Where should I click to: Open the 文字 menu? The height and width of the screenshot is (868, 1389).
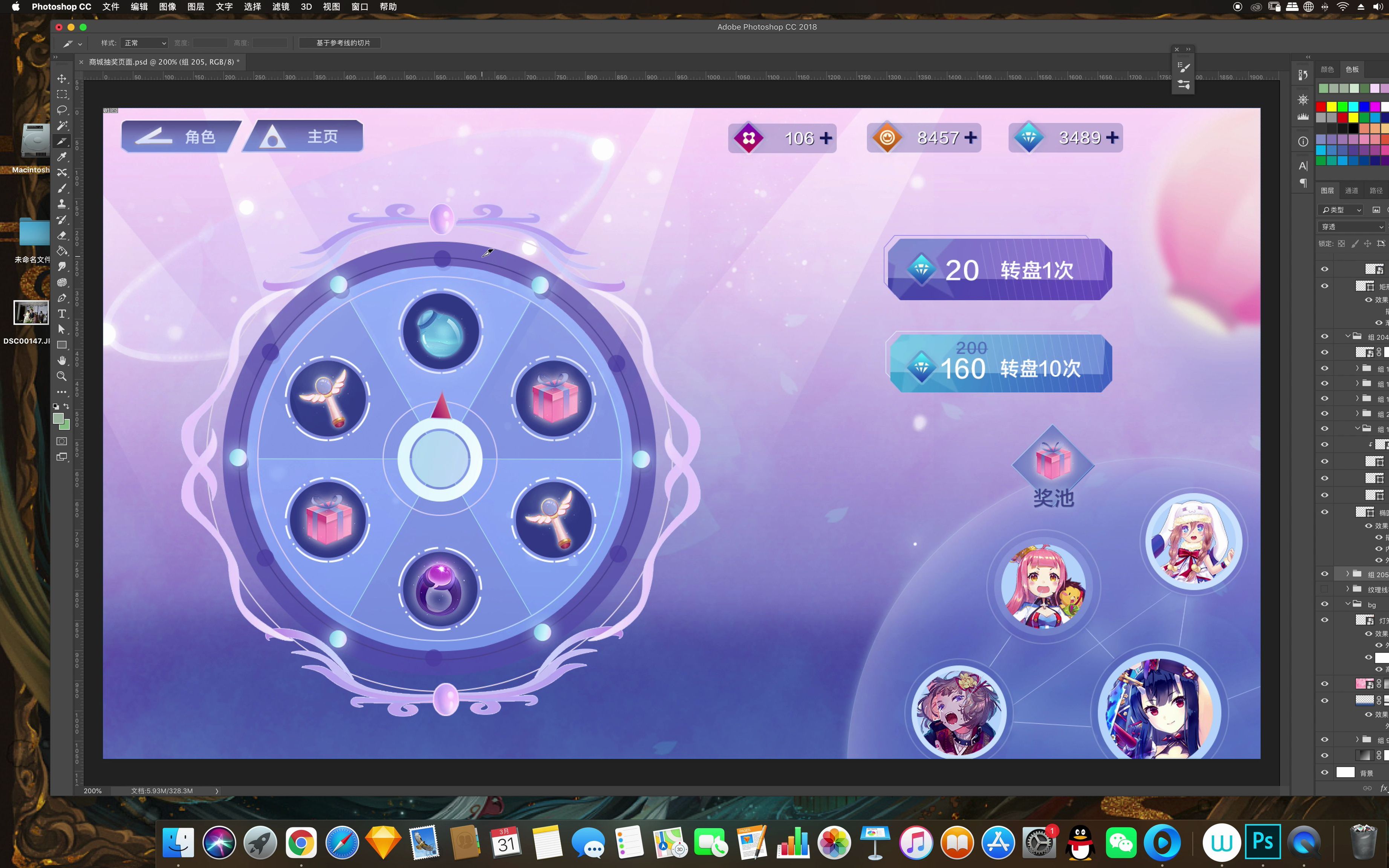[224, 7]
